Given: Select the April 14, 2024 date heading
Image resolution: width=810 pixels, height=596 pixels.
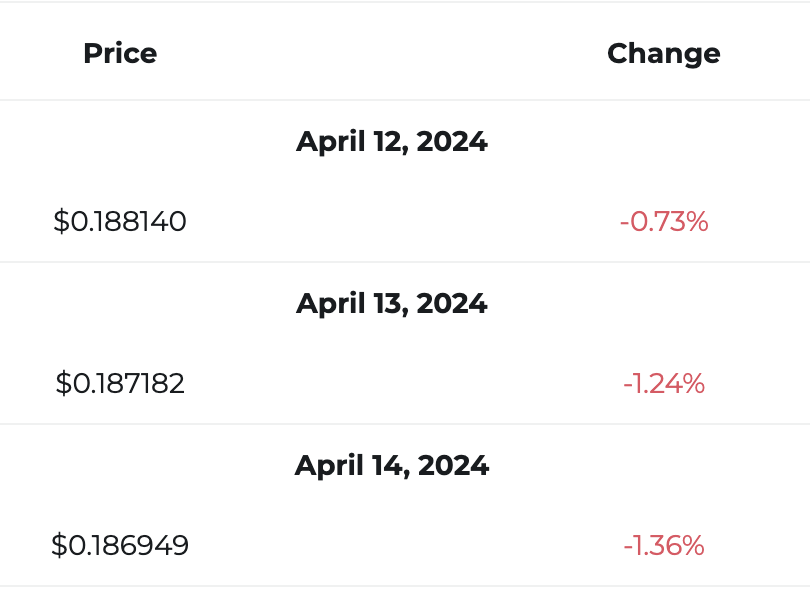Looking at the screenshot, I should 392,465.
